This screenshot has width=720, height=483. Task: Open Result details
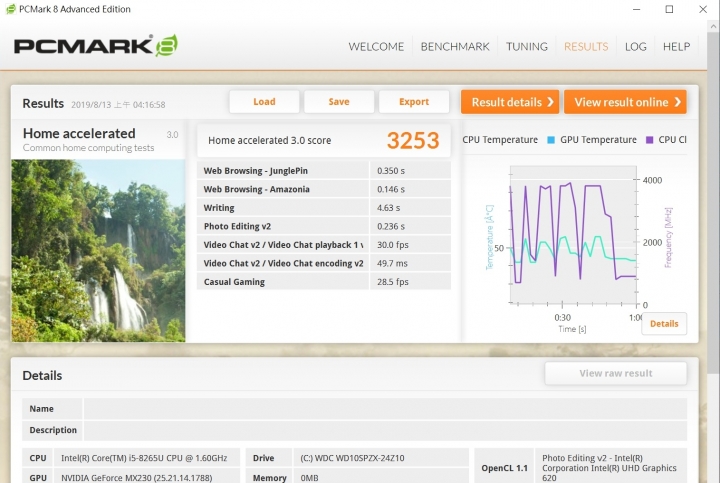tap(510, 102)
